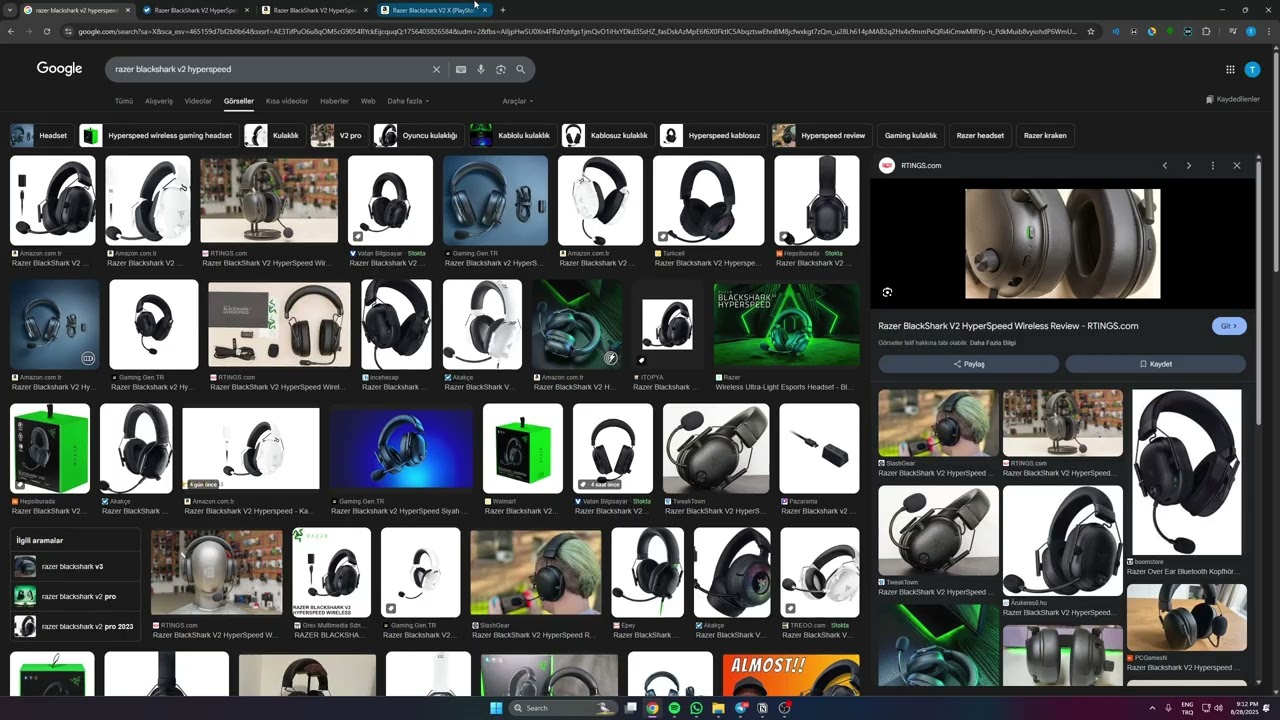
Task: Open the Kısa videolar tab
Action: coord(287,101)
